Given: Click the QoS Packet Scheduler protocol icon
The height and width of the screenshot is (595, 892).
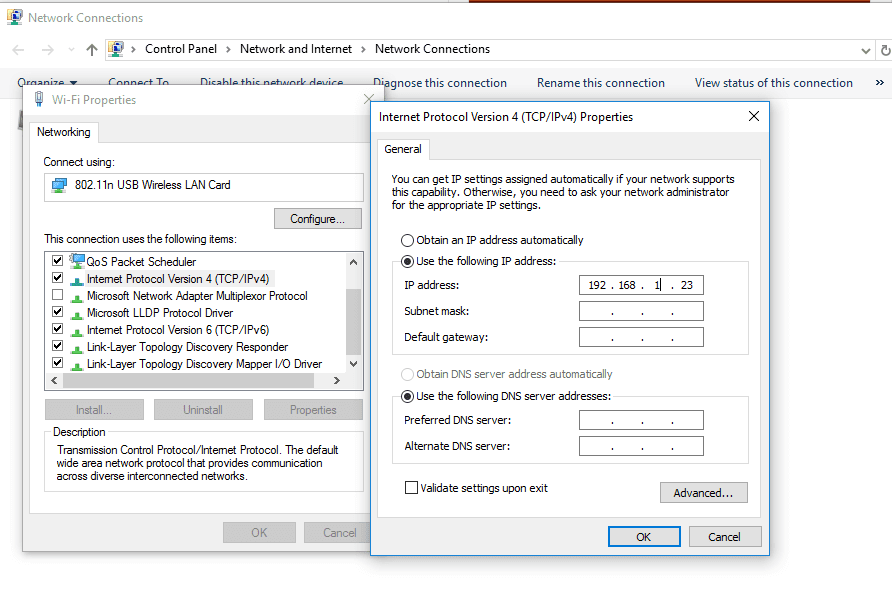Looking at the screenshot, I should [78, 261].
